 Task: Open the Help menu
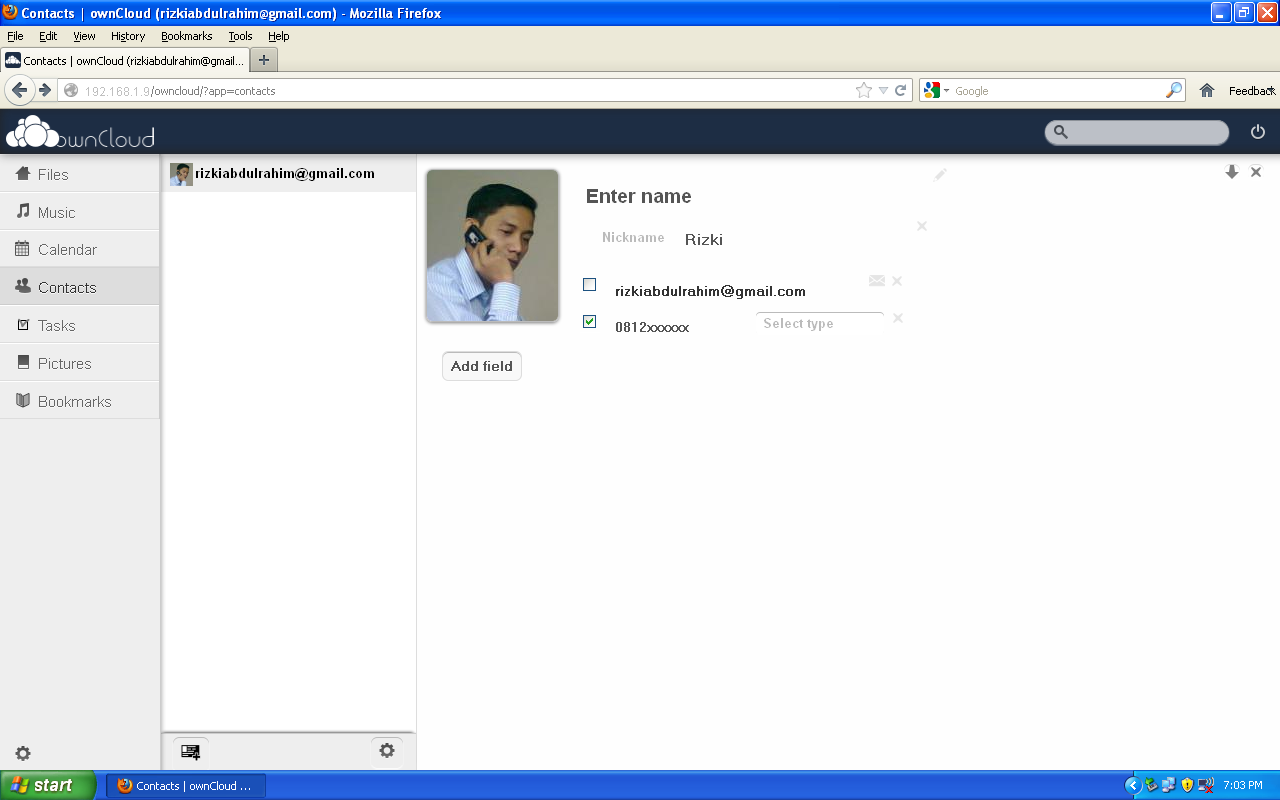pyautogui.click(x=278, y=36)
